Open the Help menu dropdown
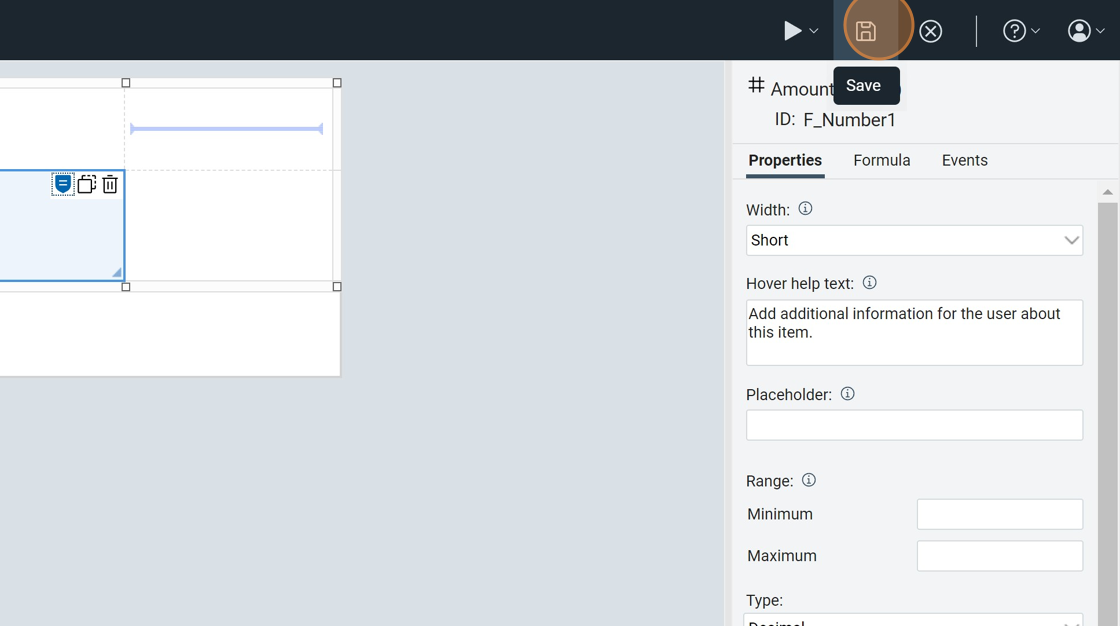 pos(1021,31)
